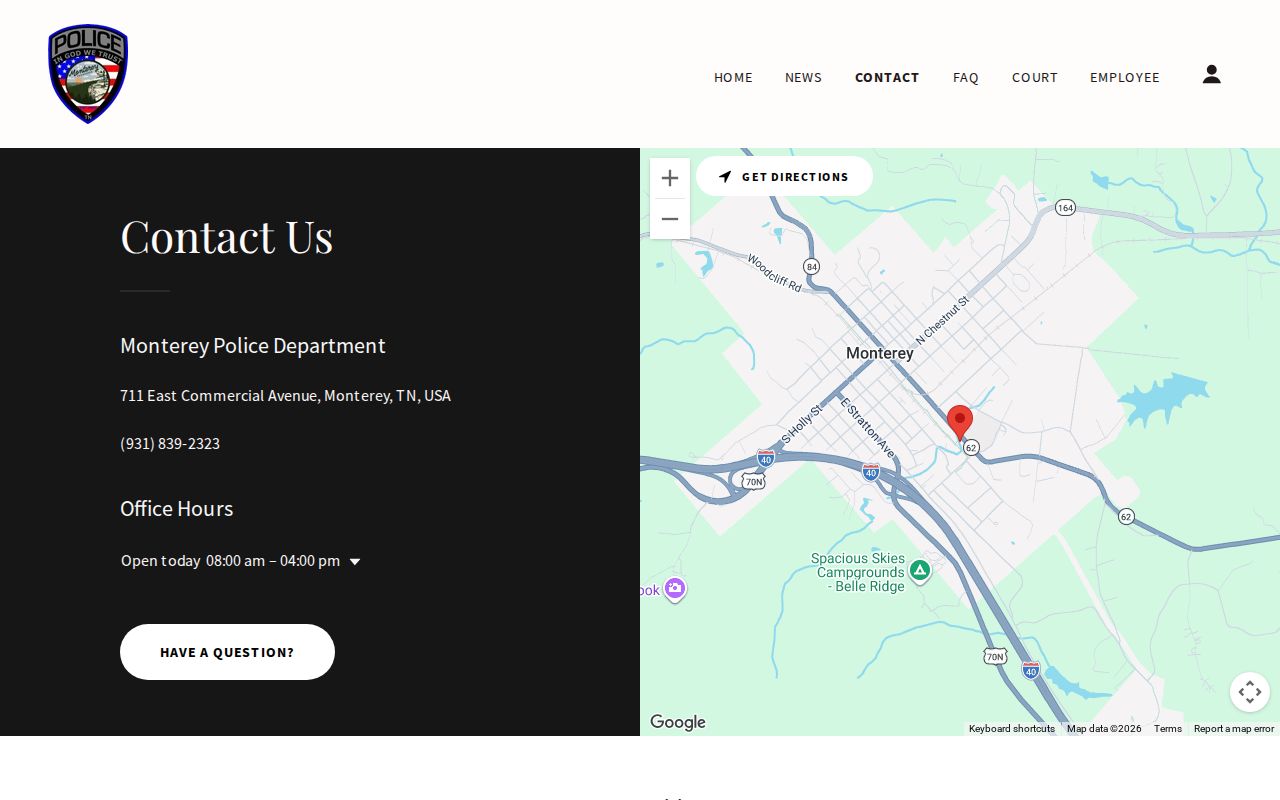
Task: Open the Google logo link on map
Action: 678,722
